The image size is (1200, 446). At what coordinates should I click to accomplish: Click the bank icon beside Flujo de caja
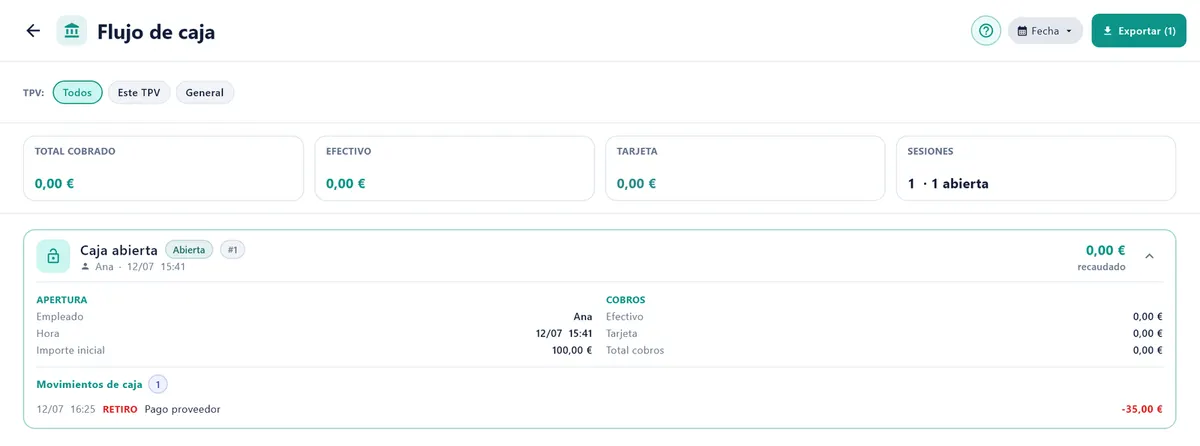coord(72,31)
